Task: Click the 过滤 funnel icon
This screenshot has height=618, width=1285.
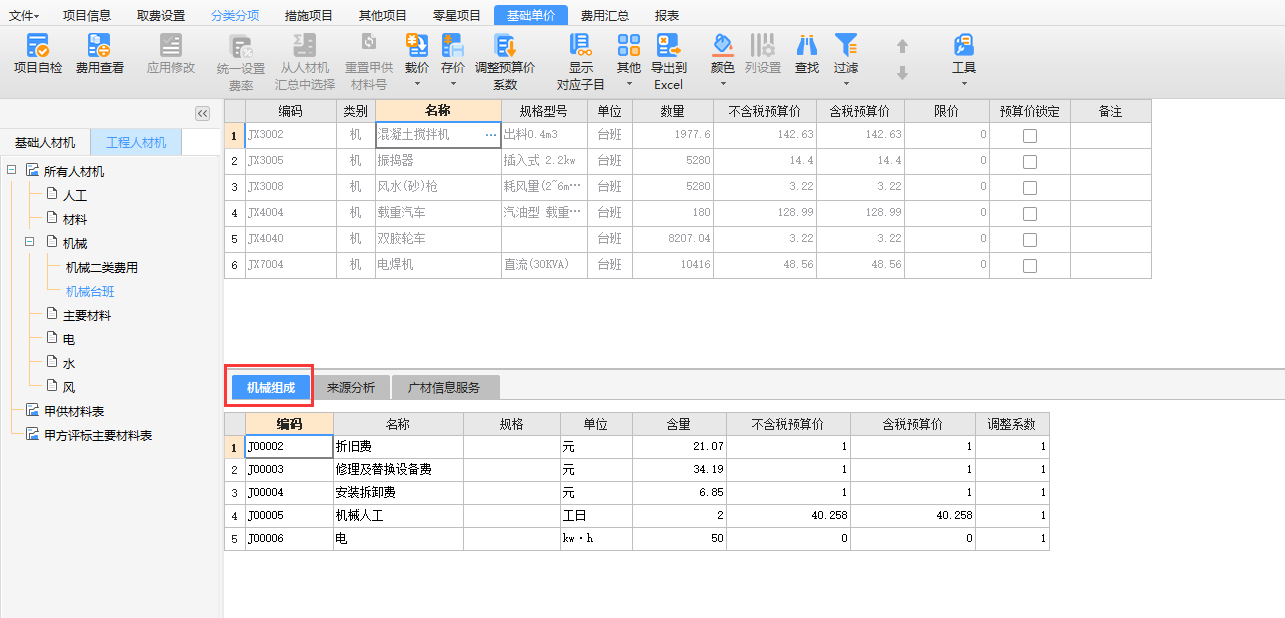Action: 846,46
